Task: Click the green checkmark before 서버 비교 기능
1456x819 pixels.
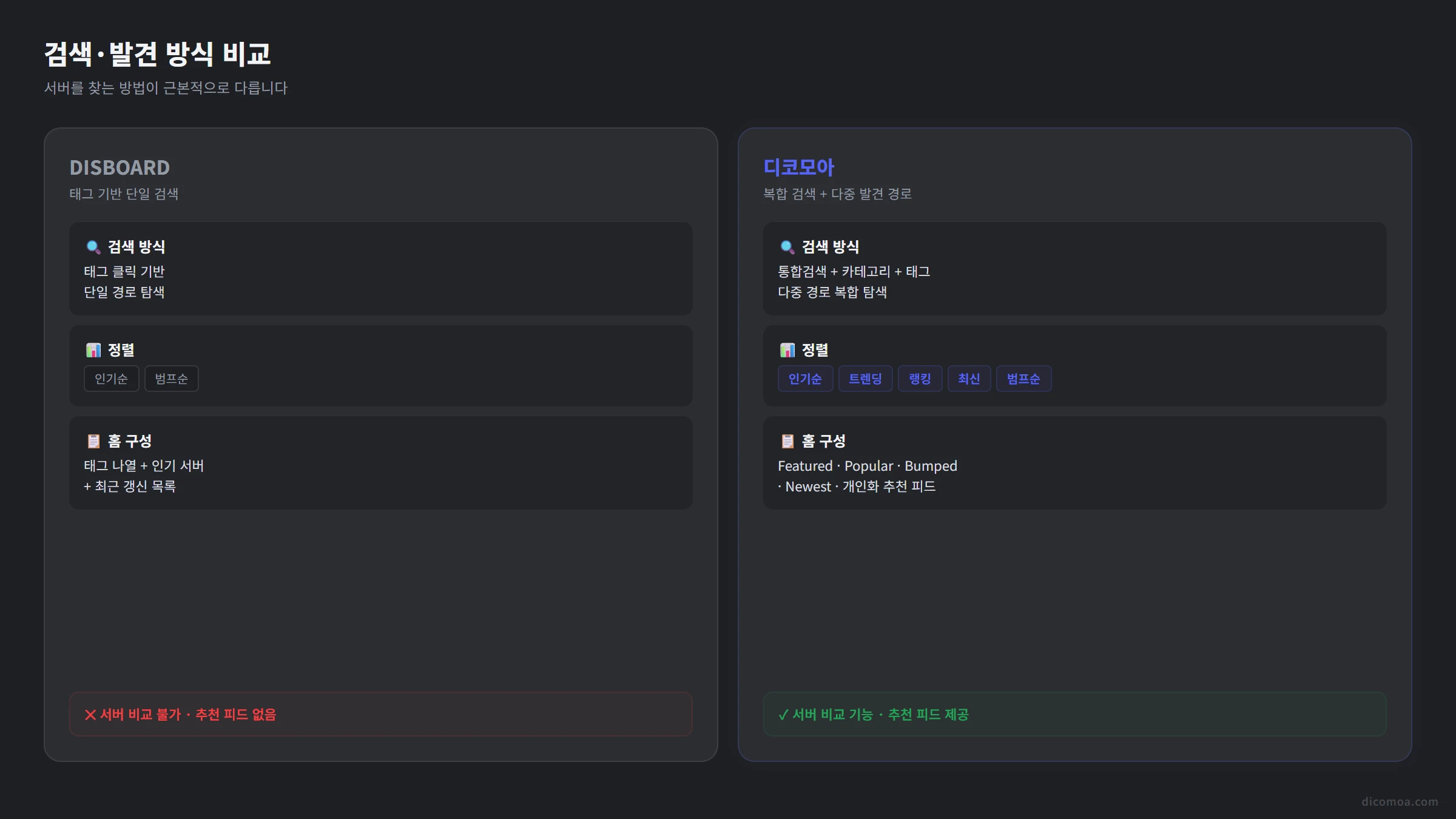Action: [783, 715]
